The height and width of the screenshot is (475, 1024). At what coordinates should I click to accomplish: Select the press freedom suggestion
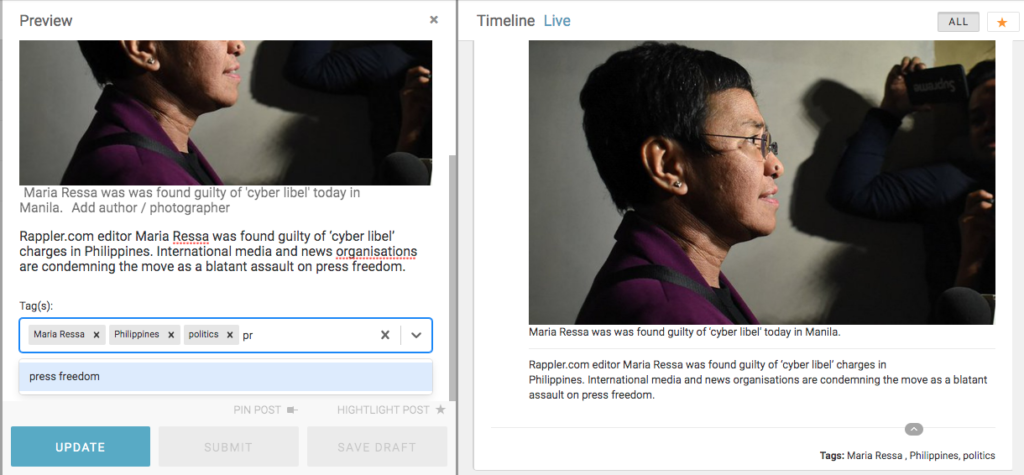tap(226, 376)
